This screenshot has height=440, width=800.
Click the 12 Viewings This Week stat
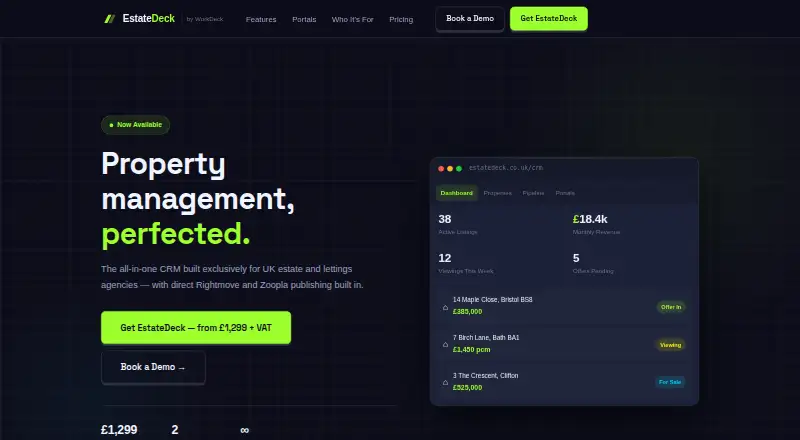click(466, 263)
